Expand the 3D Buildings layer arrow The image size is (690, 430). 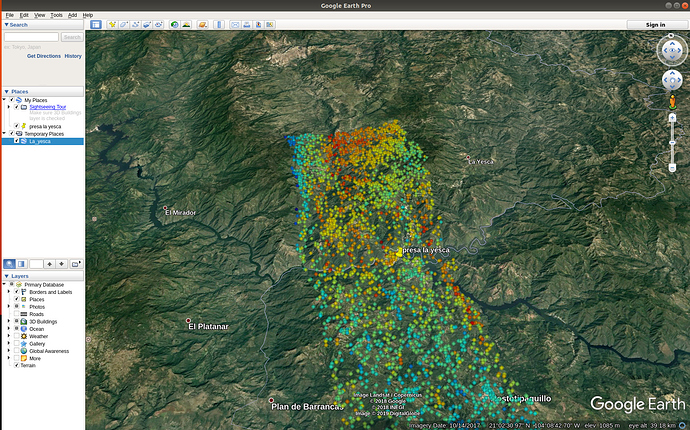[9, 321]
